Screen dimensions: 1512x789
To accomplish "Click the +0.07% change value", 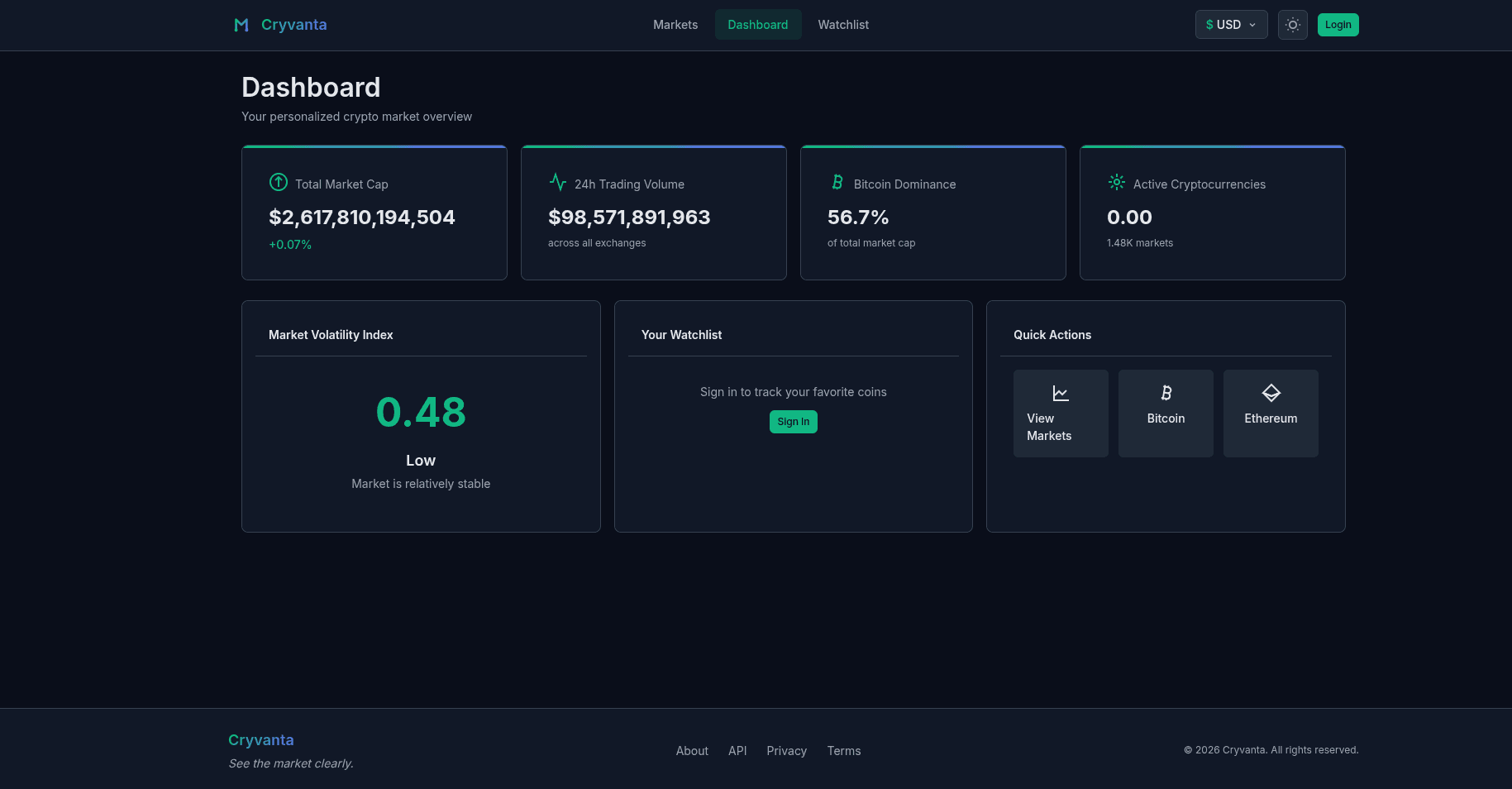I will click(x=290, y=245).
